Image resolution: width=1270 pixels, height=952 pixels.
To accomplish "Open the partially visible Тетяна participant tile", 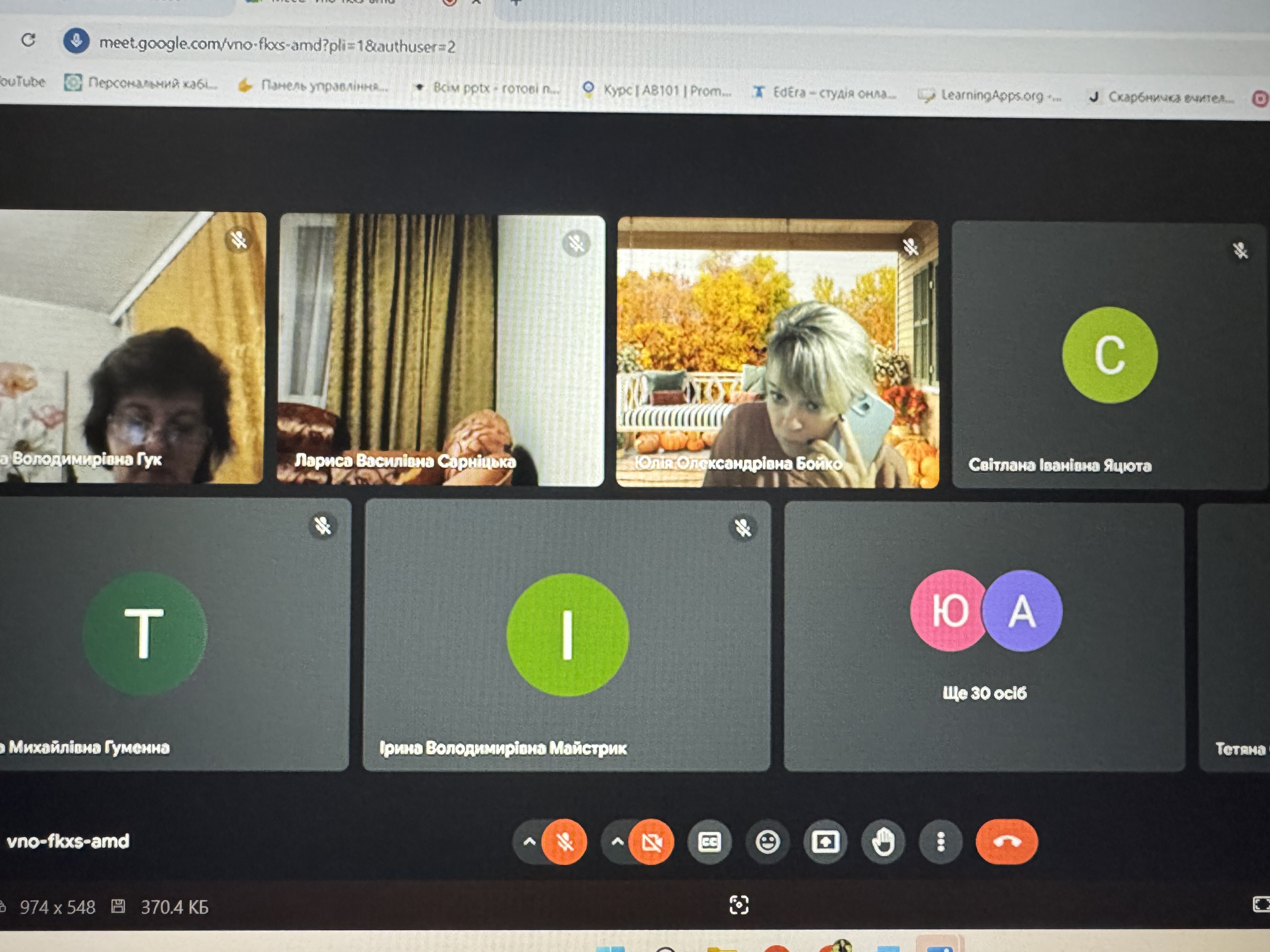I will (1234, 638).
